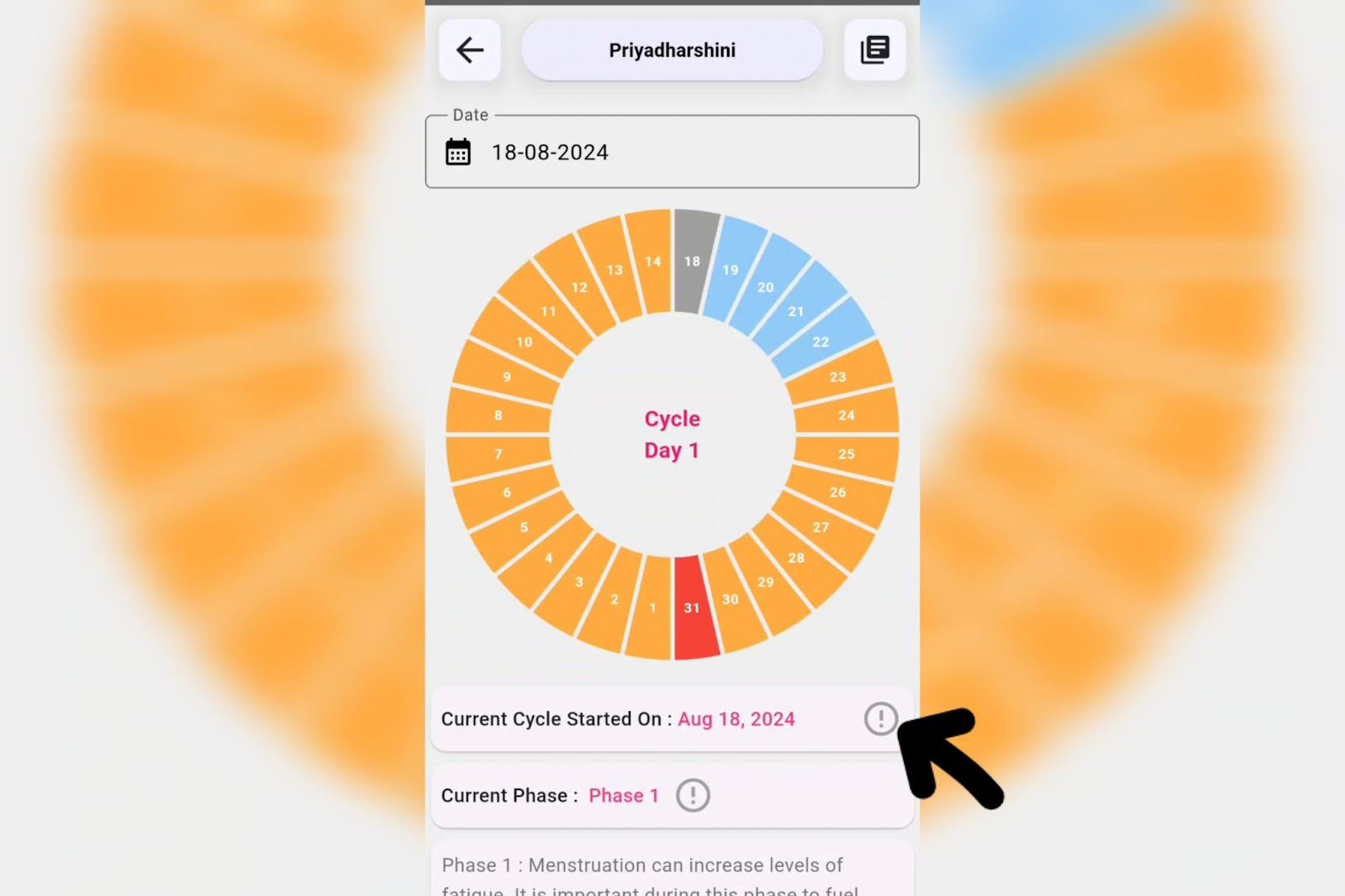
Task: Tap the Cycle Day 1 center text
Action: 672,435
